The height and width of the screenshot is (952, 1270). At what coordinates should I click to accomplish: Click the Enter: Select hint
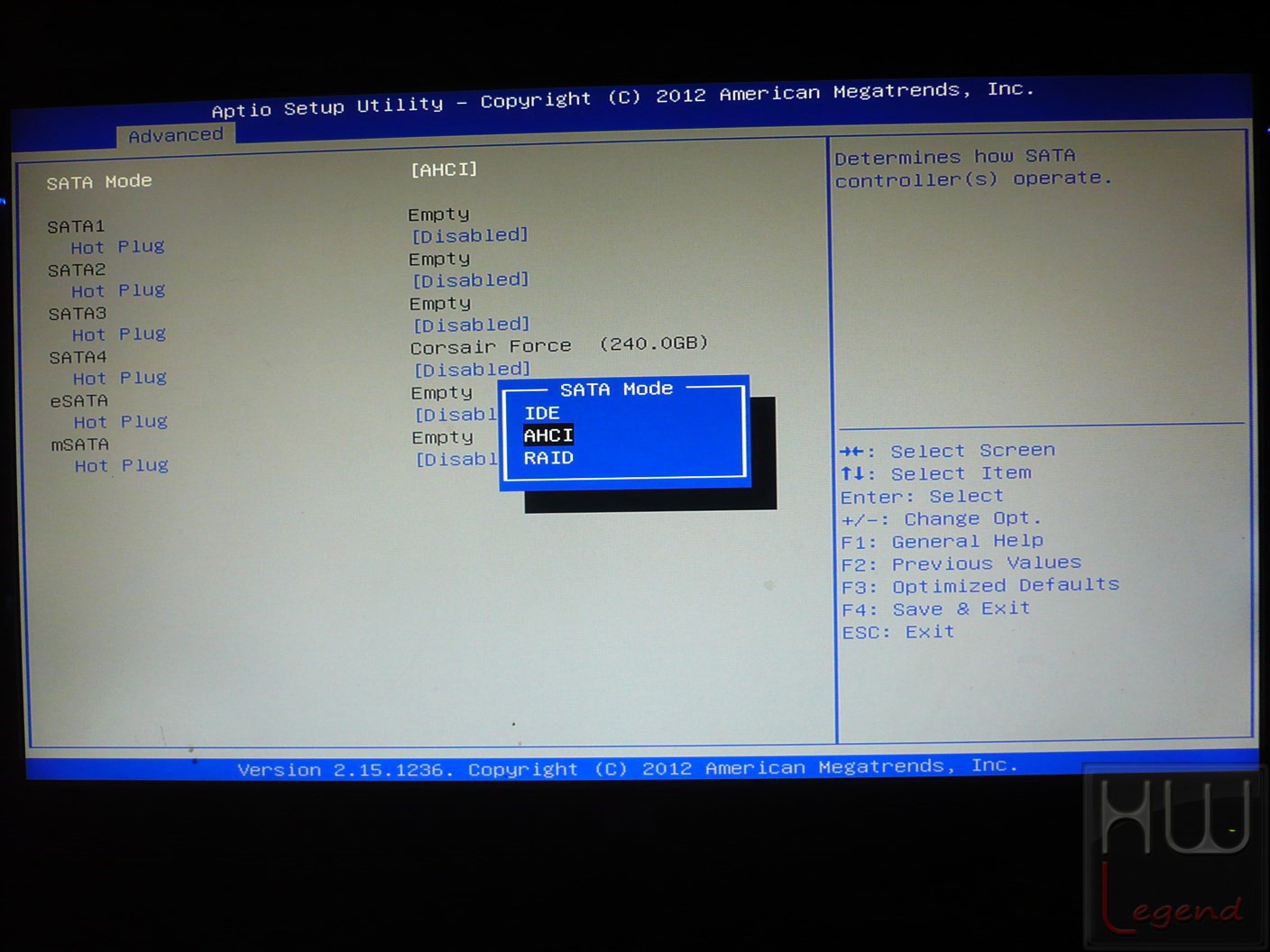pos(922,497)
